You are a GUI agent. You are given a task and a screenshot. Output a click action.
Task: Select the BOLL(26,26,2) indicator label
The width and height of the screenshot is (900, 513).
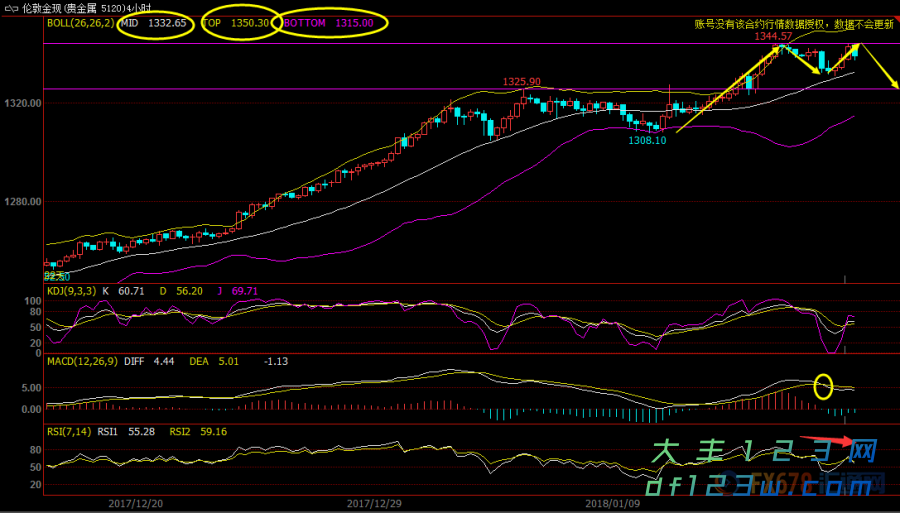click(81, 22)
